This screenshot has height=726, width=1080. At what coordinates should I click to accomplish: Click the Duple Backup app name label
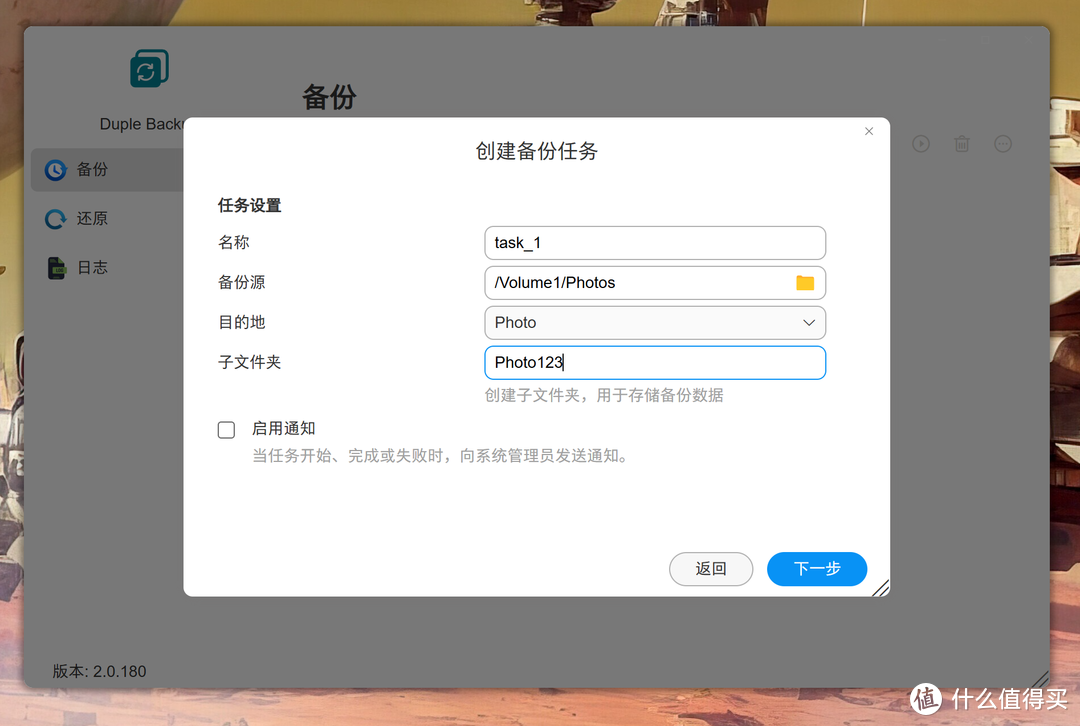142,124
